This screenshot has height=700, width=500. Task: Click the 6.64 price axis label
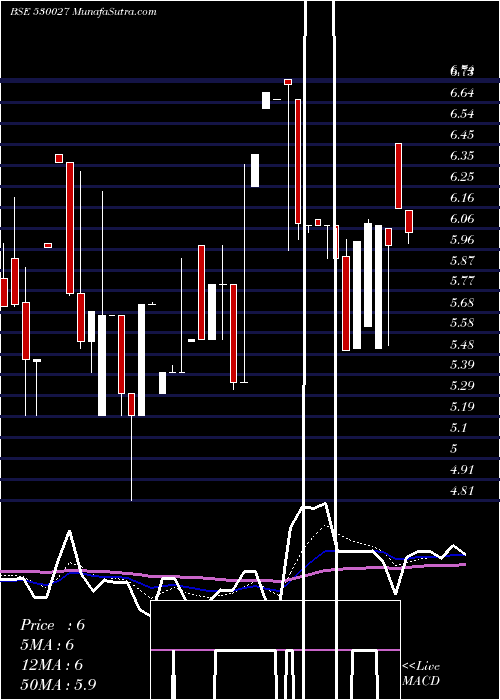(462, 93)
